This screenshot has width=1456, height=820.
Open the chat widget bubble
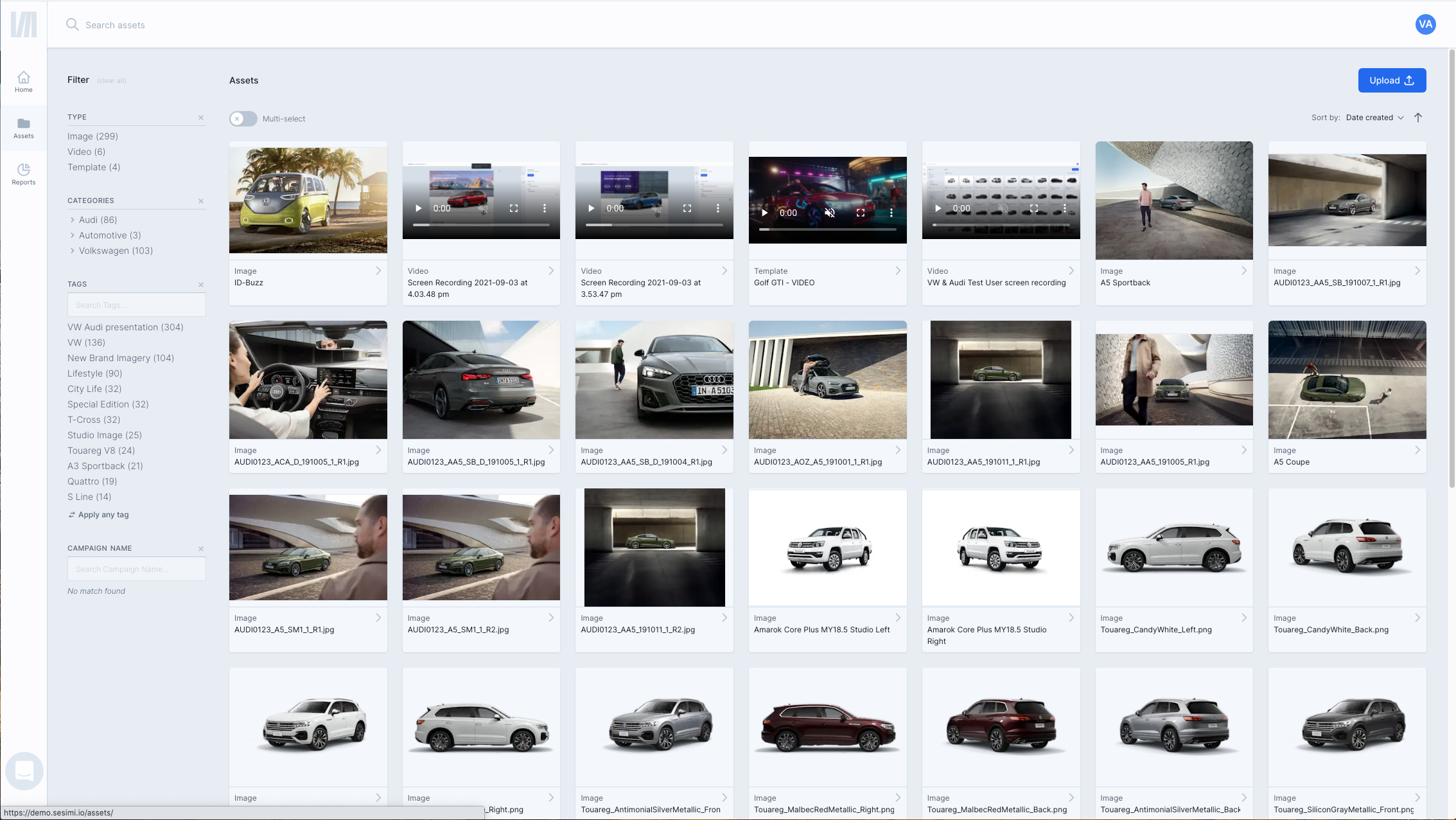tap(24, 771)
